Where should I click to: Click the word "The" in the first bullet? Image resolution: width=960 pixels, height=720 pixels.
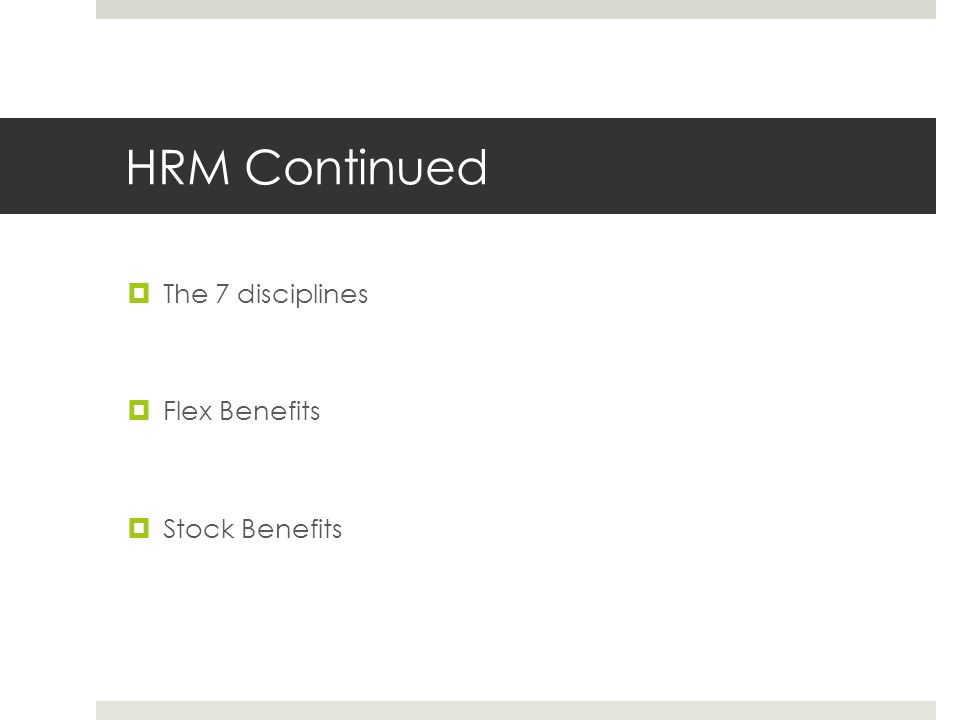pyautogui.click(x=185, y=294)
